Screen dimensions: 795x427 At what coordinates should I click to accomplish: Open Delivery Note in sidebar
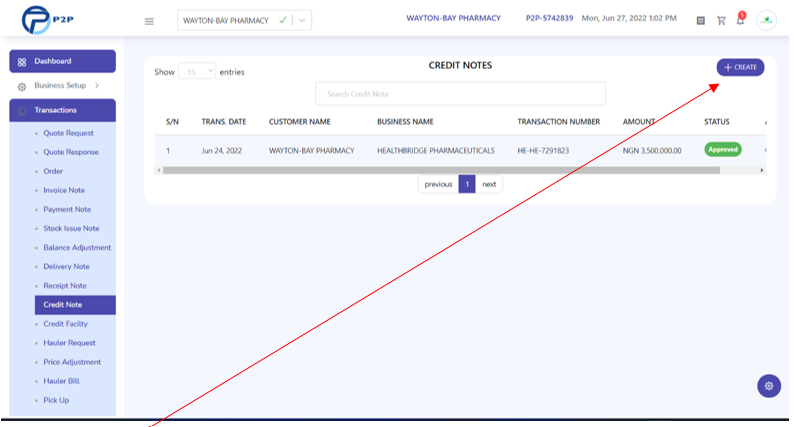coord(66,266)
